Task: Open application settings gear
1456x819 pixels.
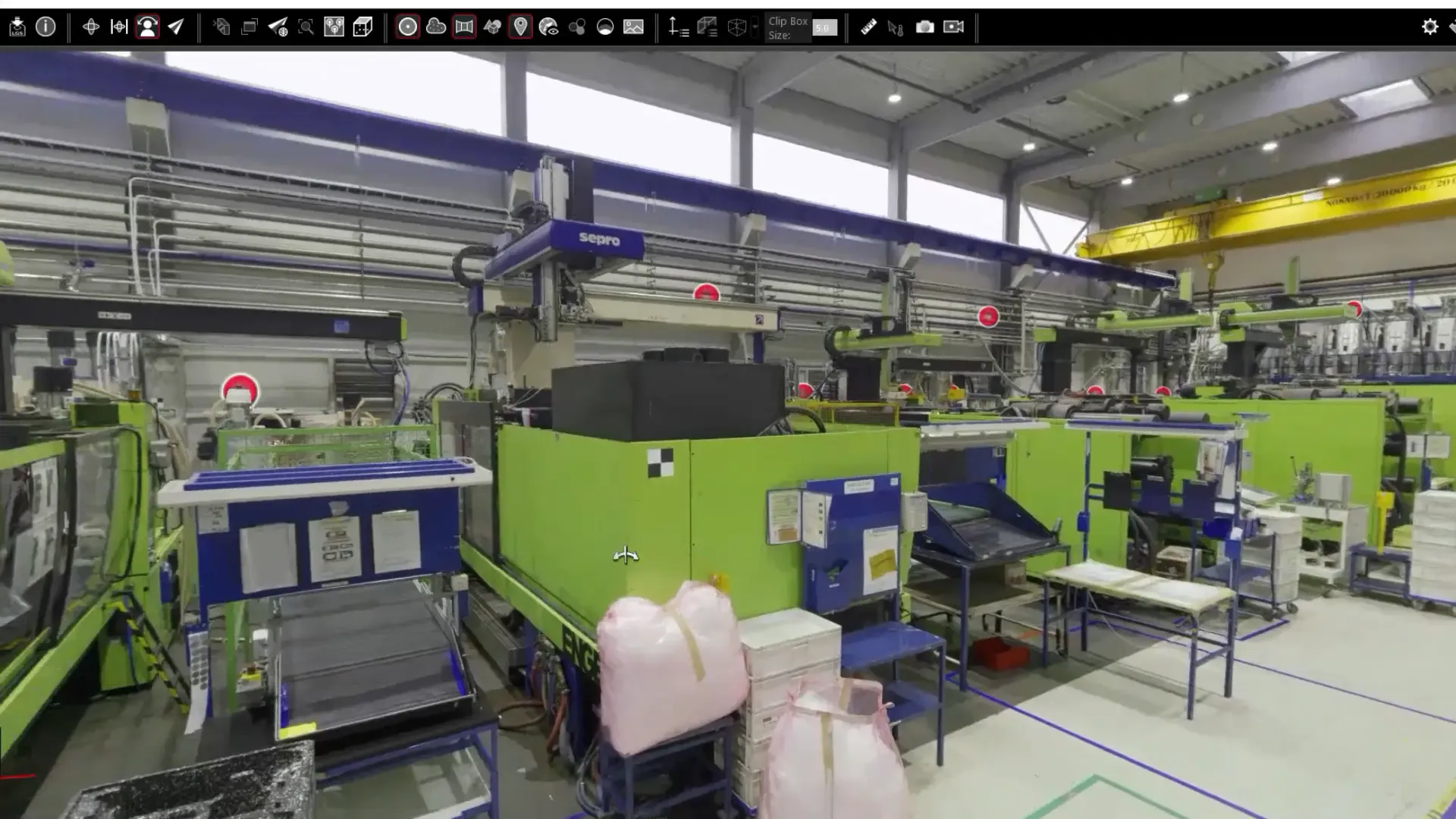Action: point(1429,26)
